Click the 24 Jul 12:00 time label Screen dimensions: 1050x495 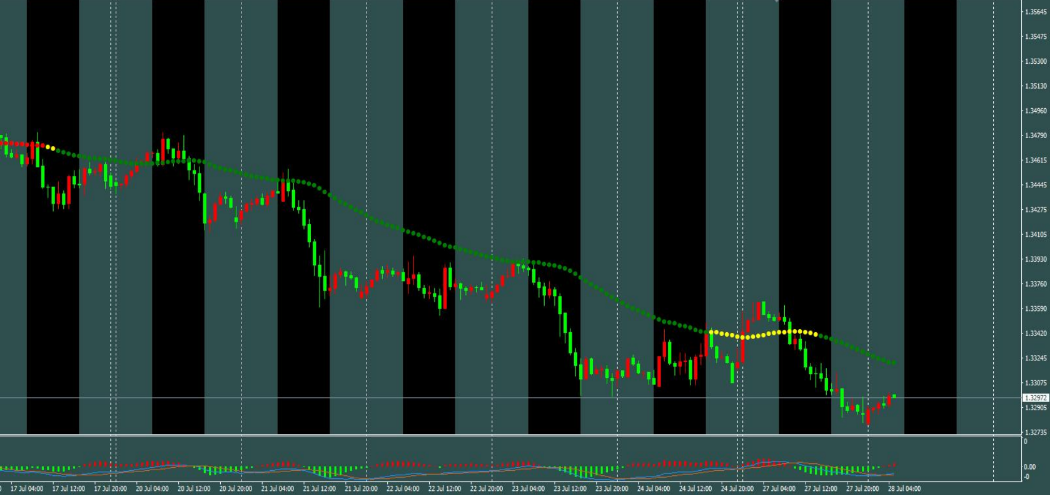[696, 489]
